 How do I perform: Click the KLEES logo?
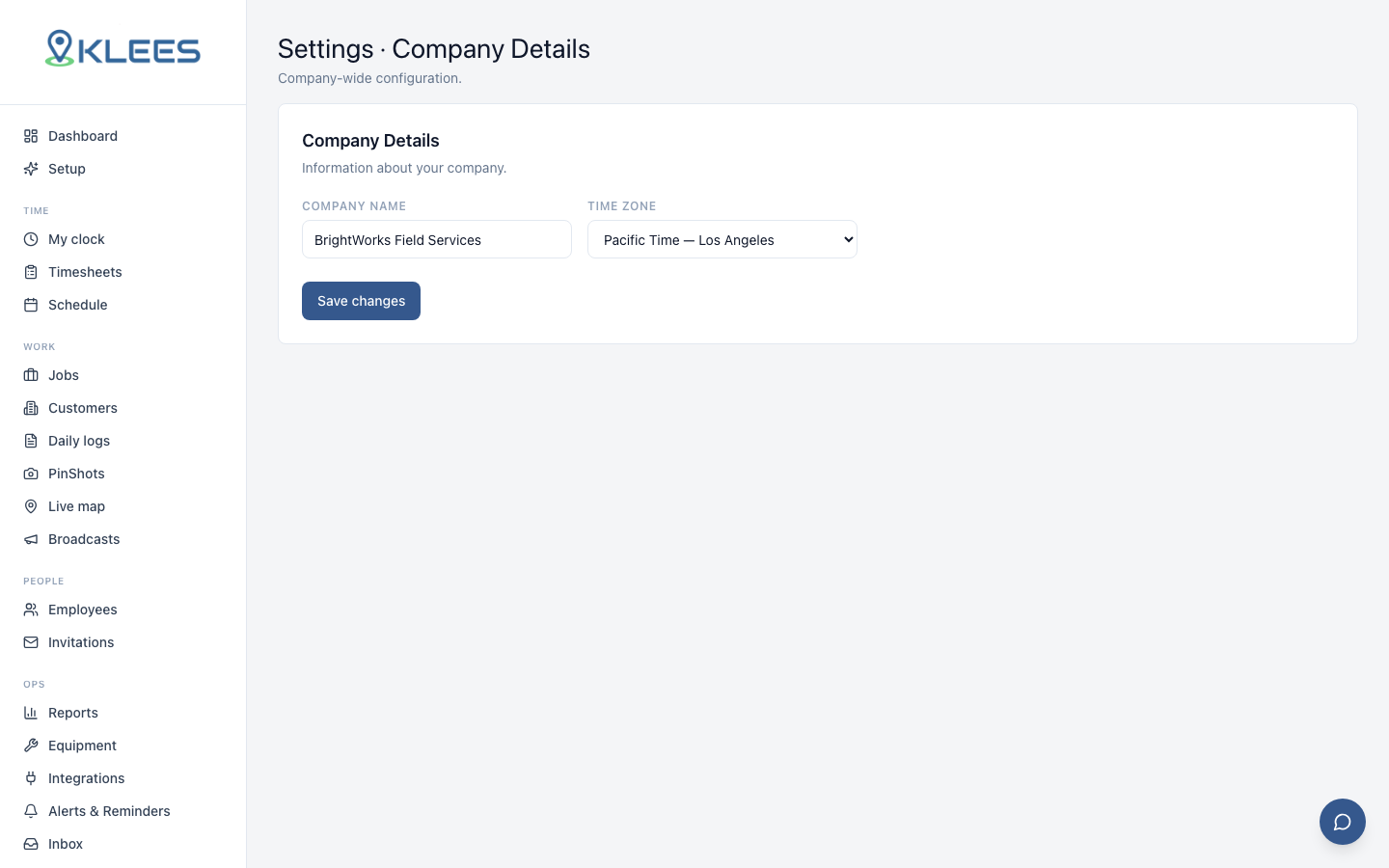[x=123, y=49]
